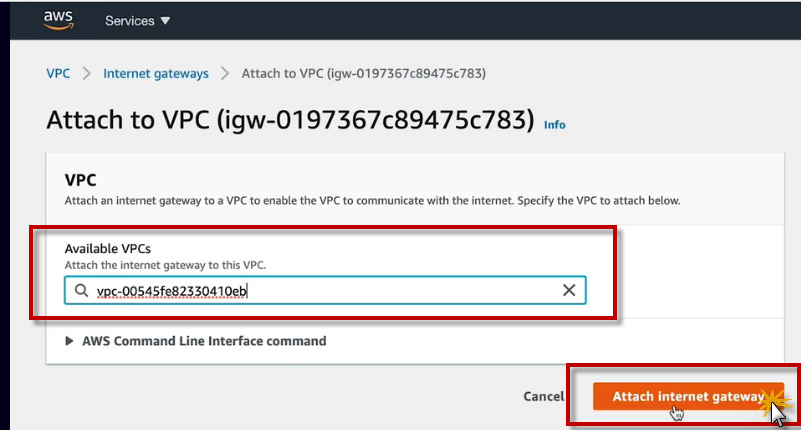Open the Info link beside the heading
Image resolution: width=801 pixels, height=430 pixels.
pyautogui.click(x=554, y=125)
